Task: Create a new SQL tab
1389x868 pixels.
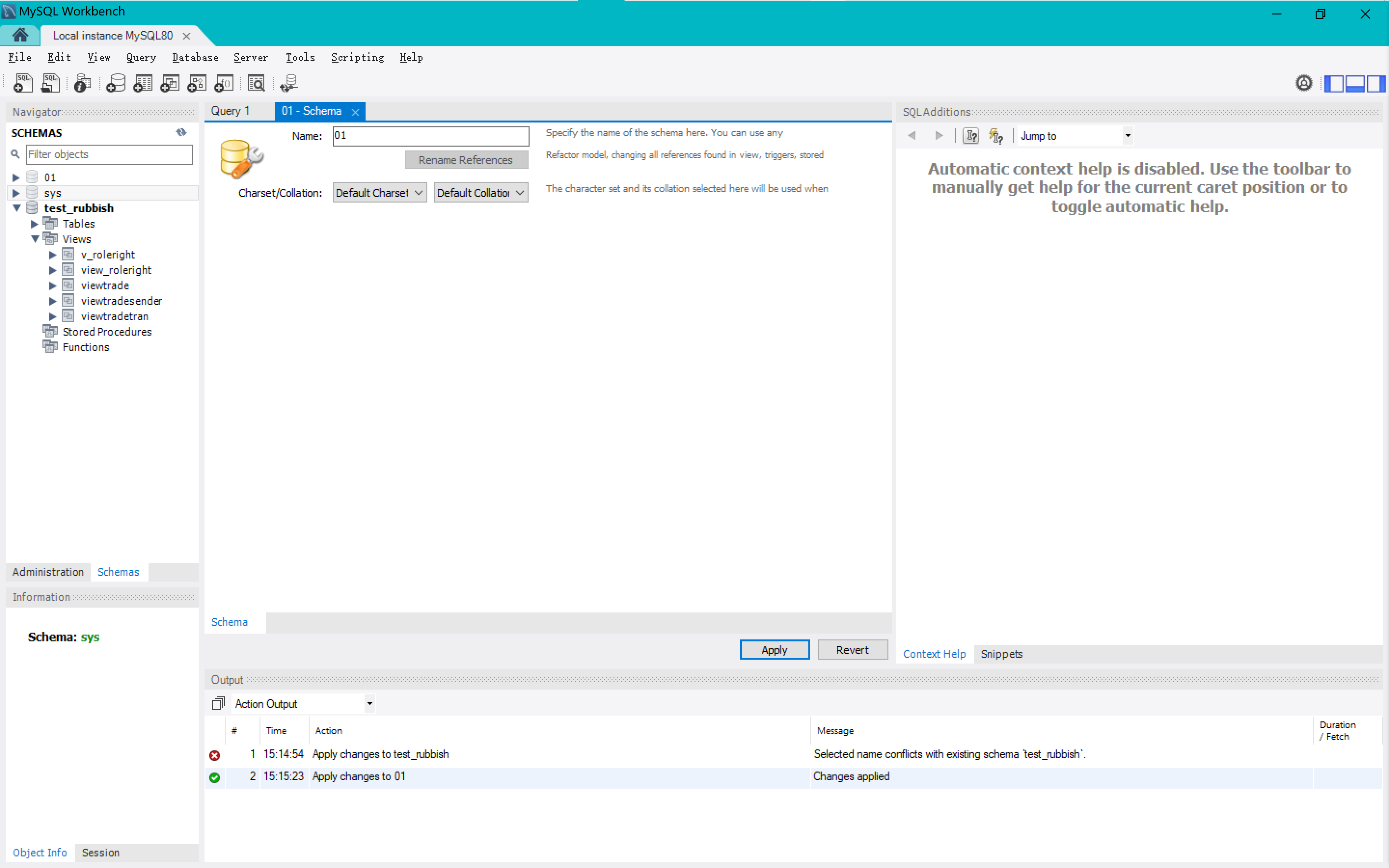Action: pyautogui.click(x=23, y=83)
